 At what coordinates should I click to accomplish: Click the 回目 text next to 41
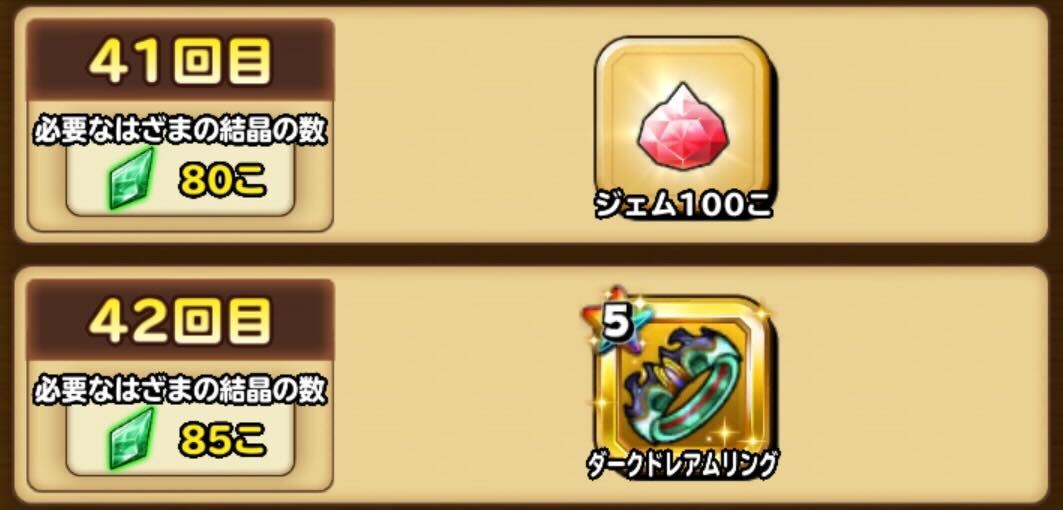(x=222, y=62)
